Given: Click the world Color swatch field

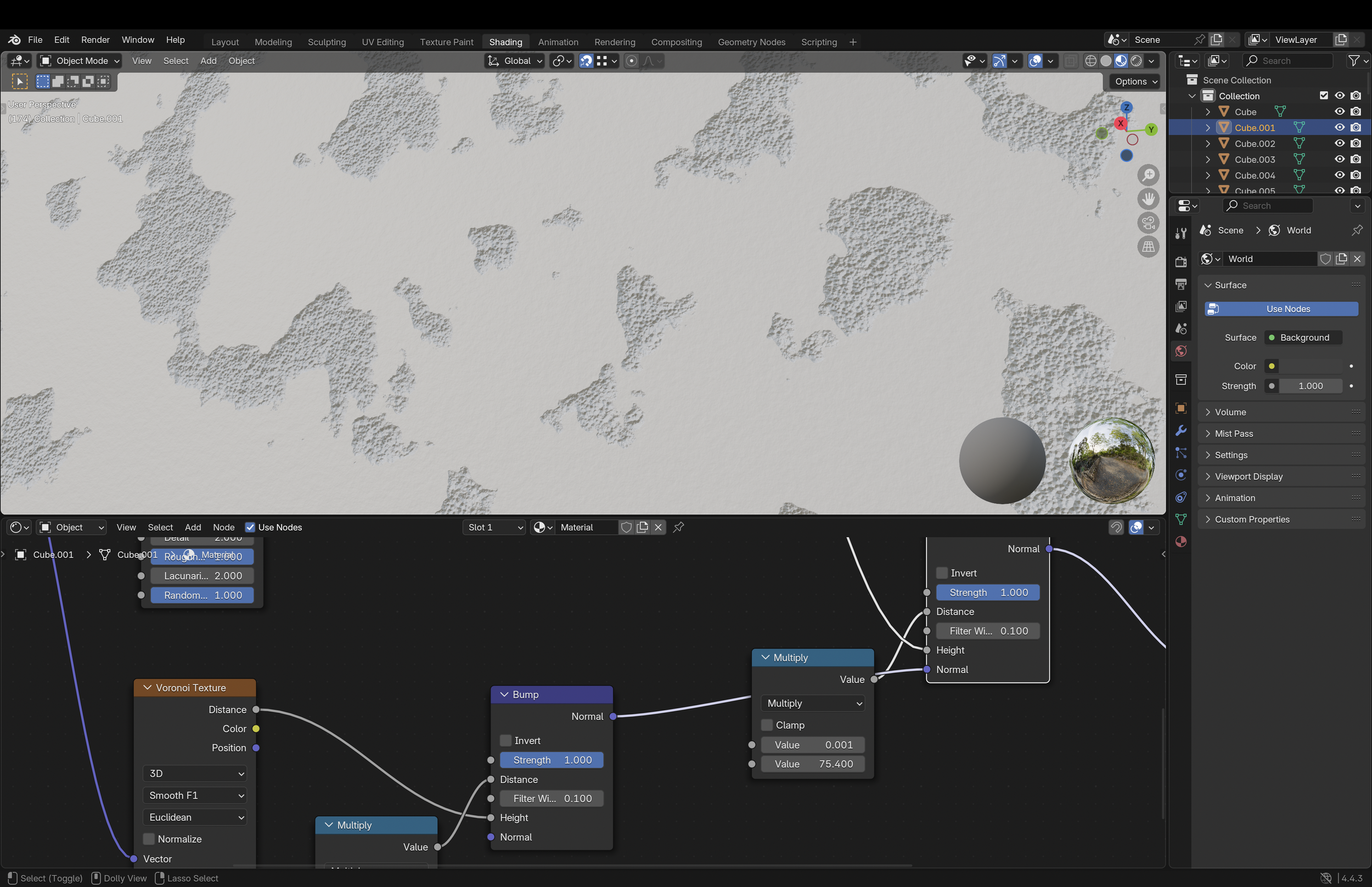Looking at the screenshot, I should pos(1311,366).
